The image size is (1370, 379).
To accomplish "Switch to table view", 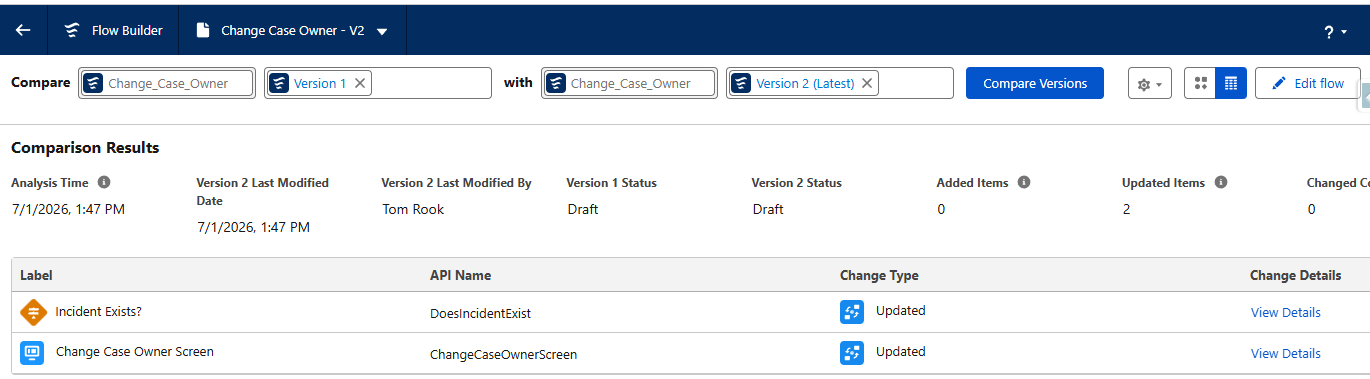I will pos(1230,84).
